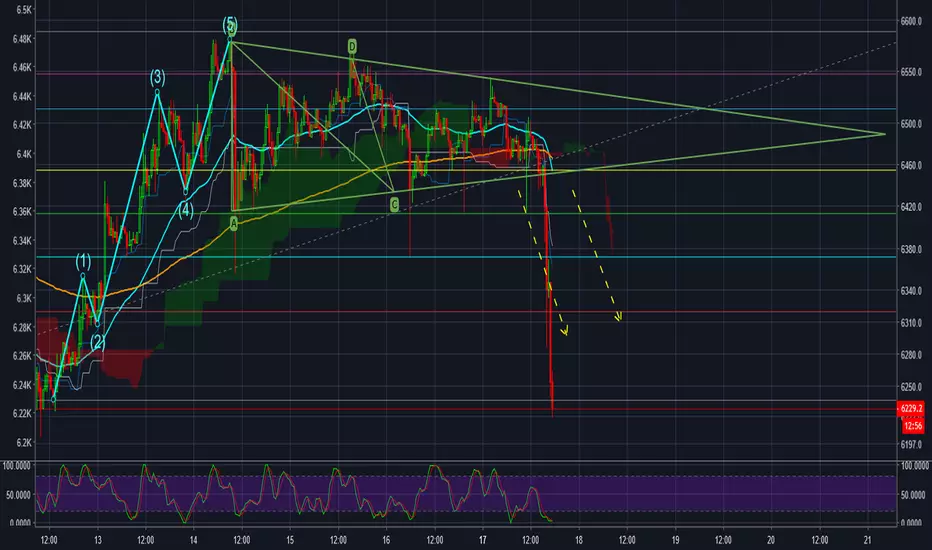Click the 6.24K price scale label
Screen dimensions: 932x550
[x=22, y=385]
